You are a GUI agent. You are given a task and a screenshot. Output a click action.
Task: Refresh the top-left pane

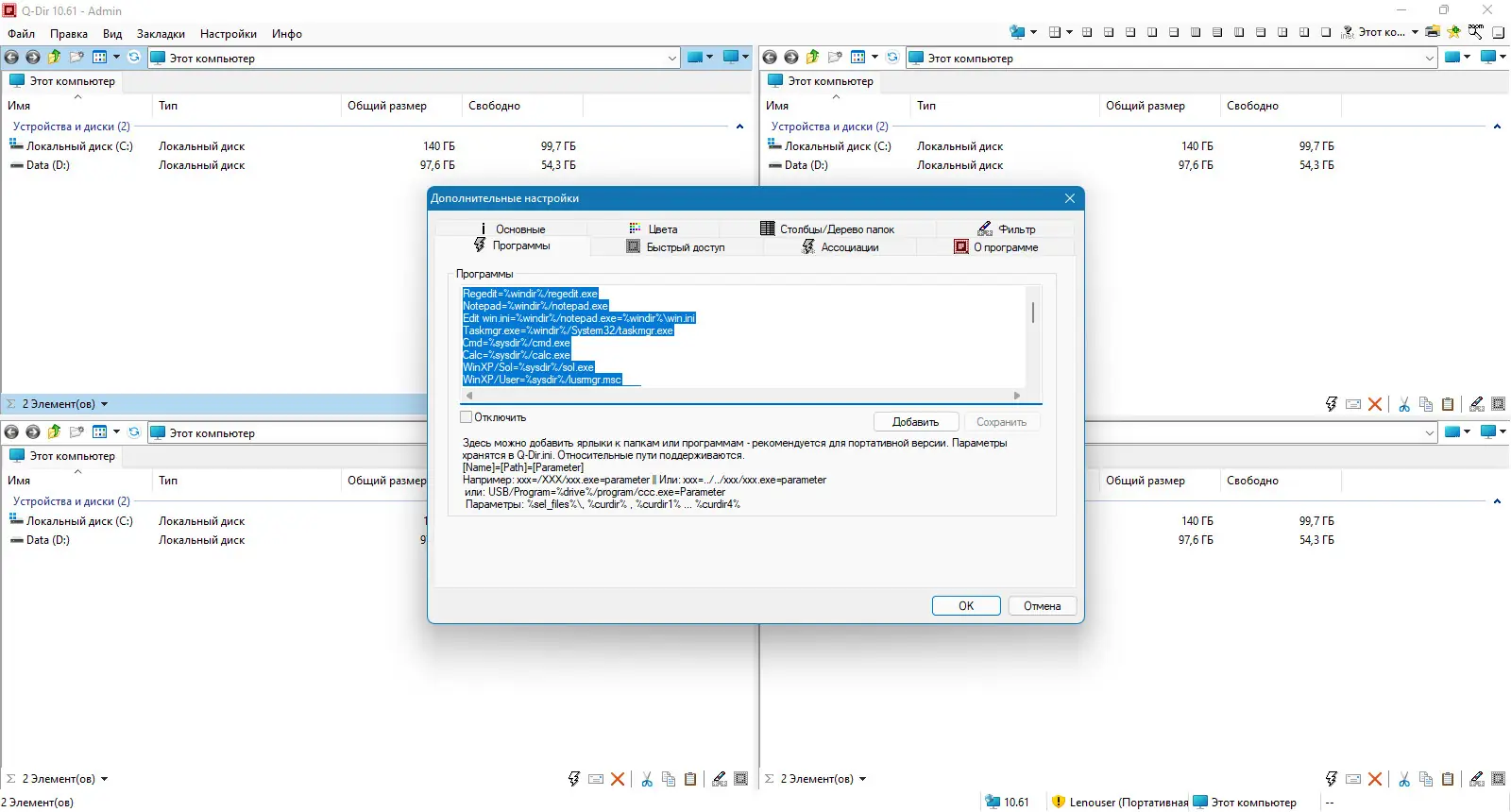tap(134, 58)
